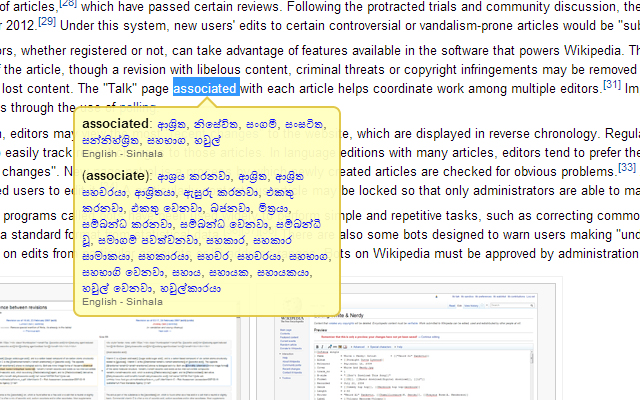
Task: Click the highlighted word "associated" in the article
Action: (205, 88)
